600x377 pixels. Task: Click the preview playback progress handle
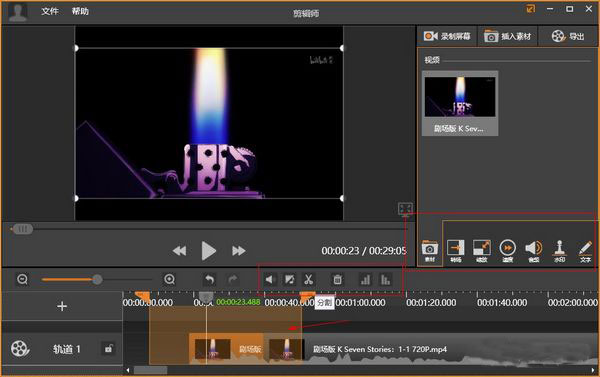[22, 229]
